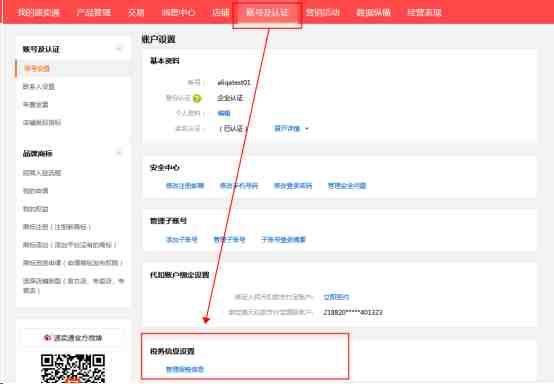Click the （已认证） status text
The height and width of the screenshot is (384, 554).
(233, 129)
